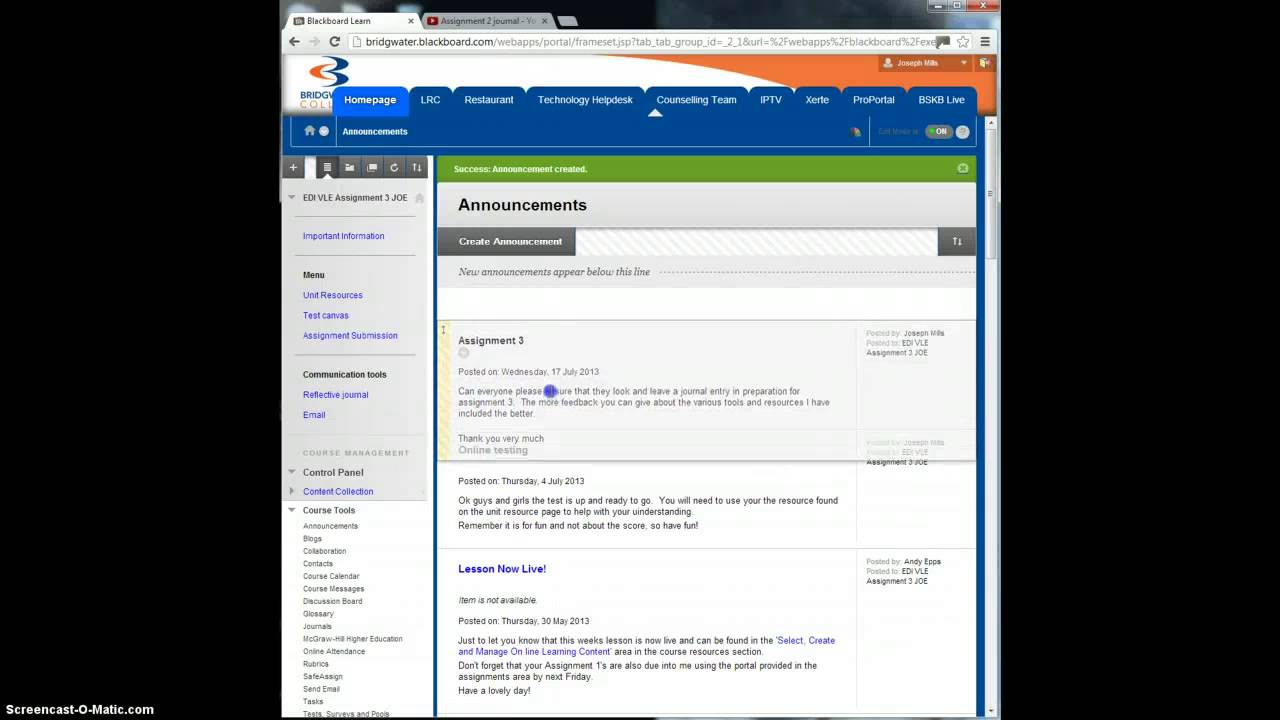The height and width of the screenshot is (720, 1280).
Task: Click the browser forward arrow
Action: (x=314, y=42)
